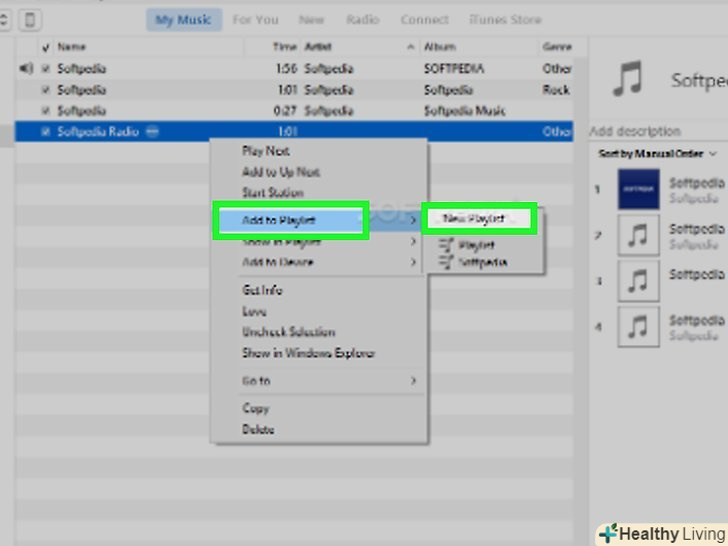Click the speaker now-playing icon beside first Softpedia row
The height and width of the screenshot is (546, 728).
tap(26, 69)
